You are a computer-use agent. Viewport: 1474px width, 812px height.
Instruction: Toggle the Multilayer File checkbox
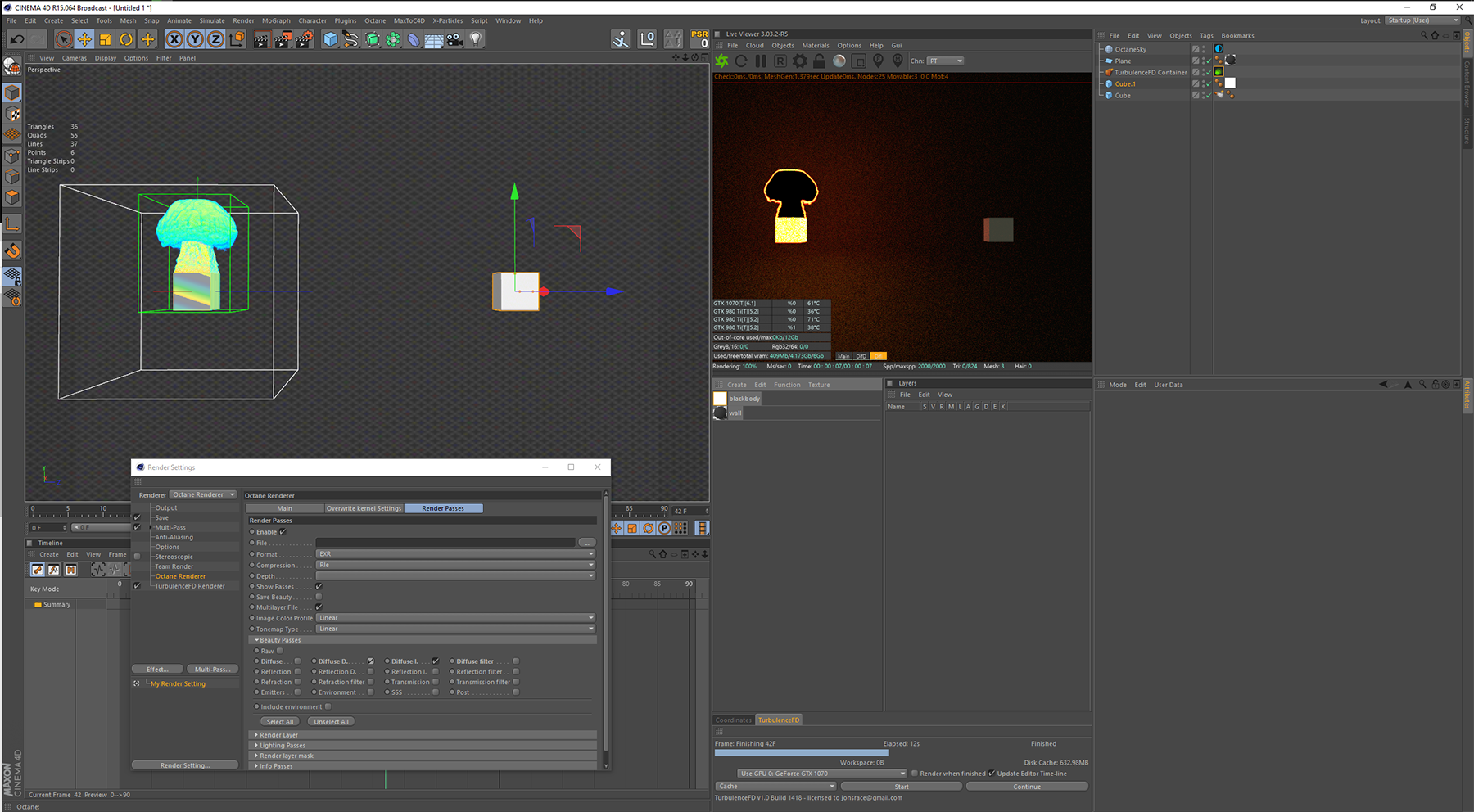(x=319, y=607)
